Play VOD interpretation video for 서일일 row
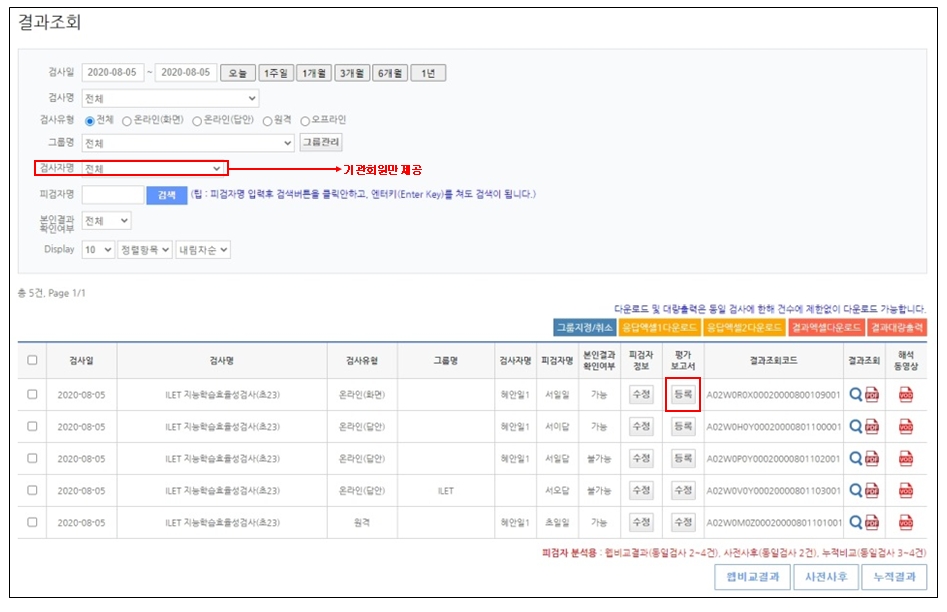This screenshot has width=947, height=612. click(x=906, y=395)
